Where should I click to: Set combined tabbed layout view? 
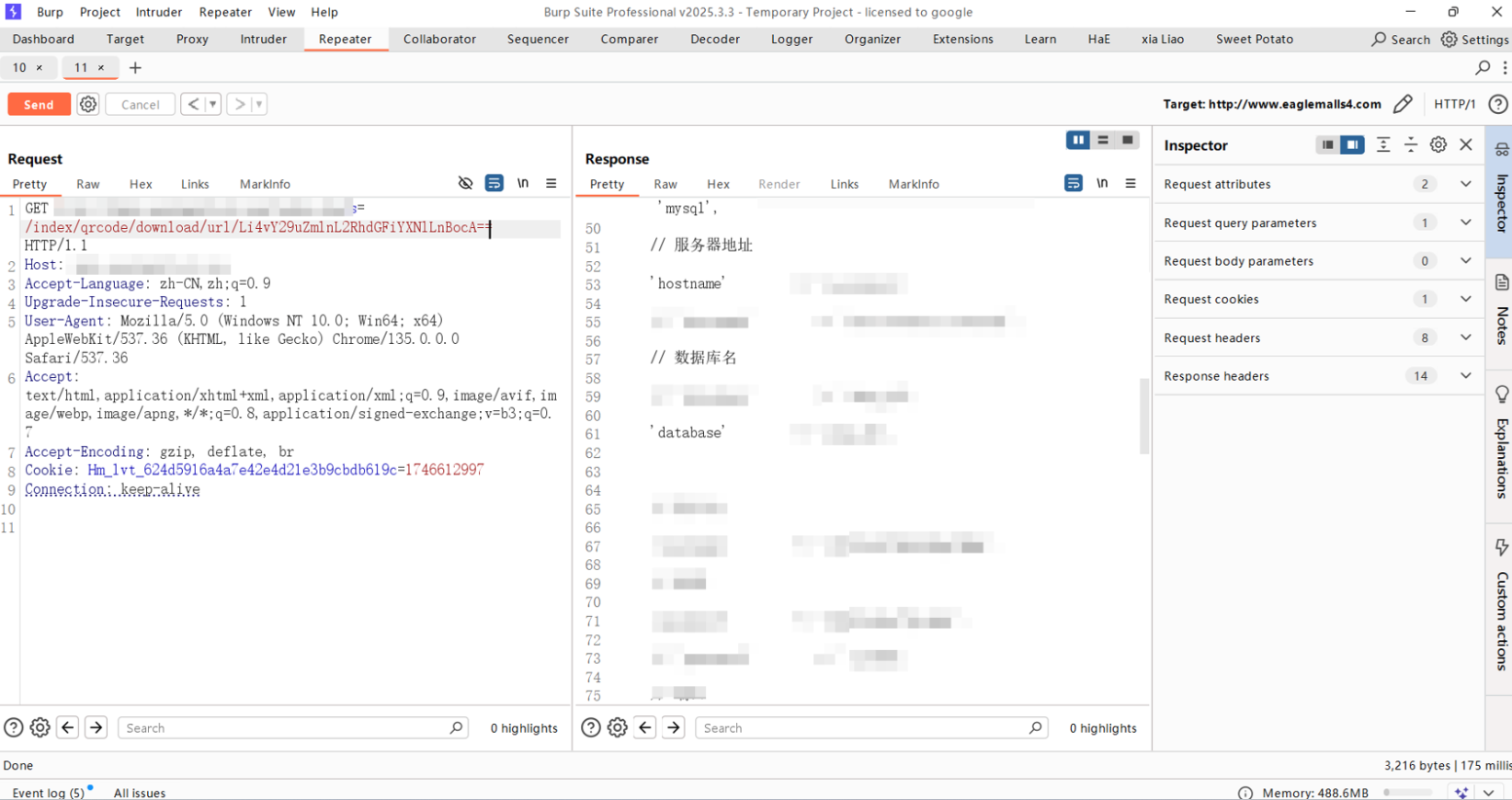tap(1128, 140)
